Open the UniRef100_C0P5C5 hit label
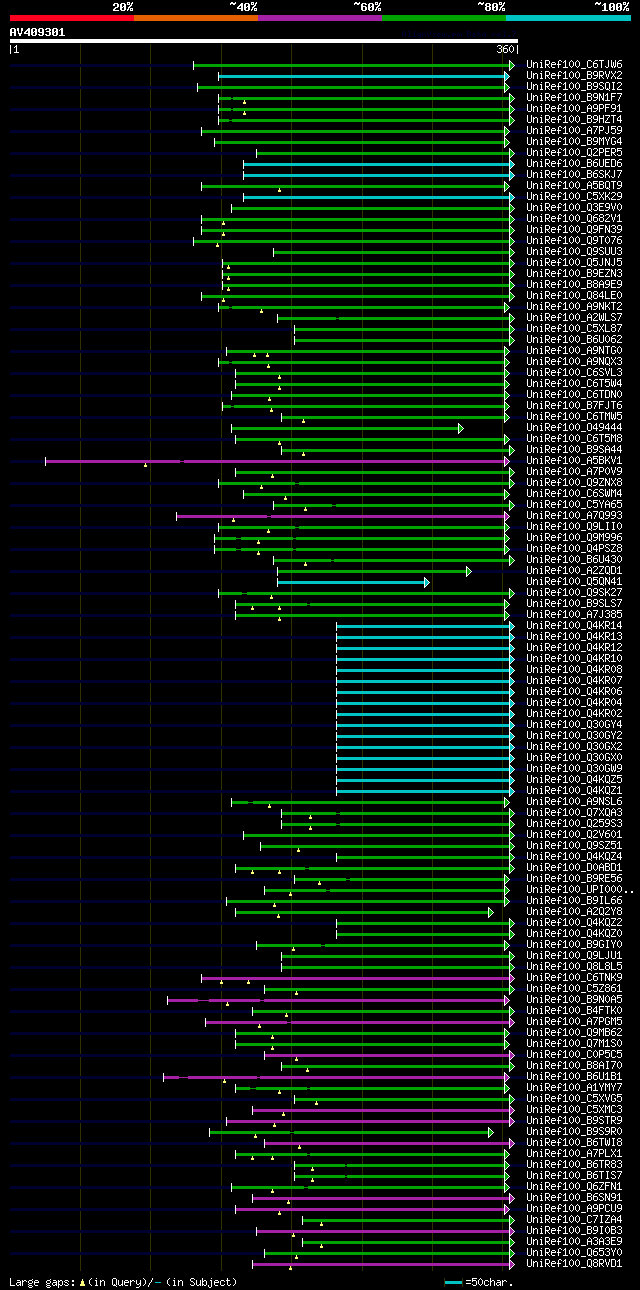The image size is (640, 1290). pyautogui.click(x=573, y=1055)
